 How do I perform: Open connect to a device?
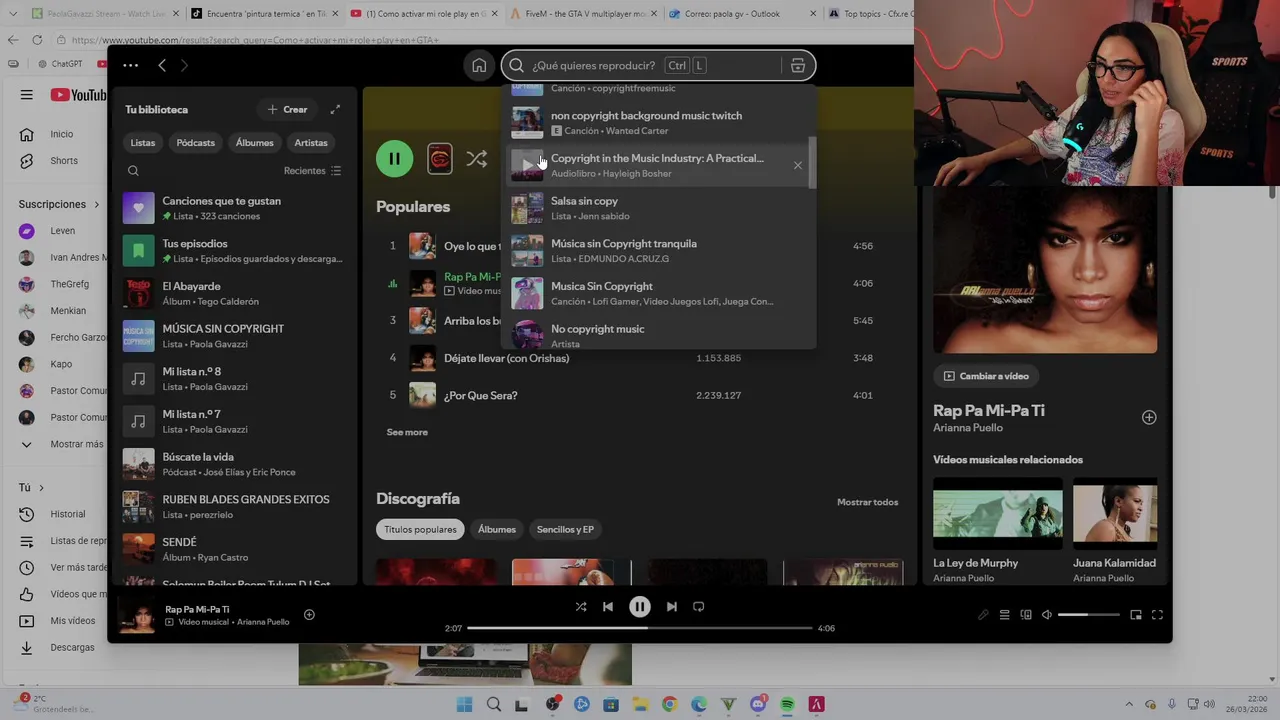tap(1026, 615)
